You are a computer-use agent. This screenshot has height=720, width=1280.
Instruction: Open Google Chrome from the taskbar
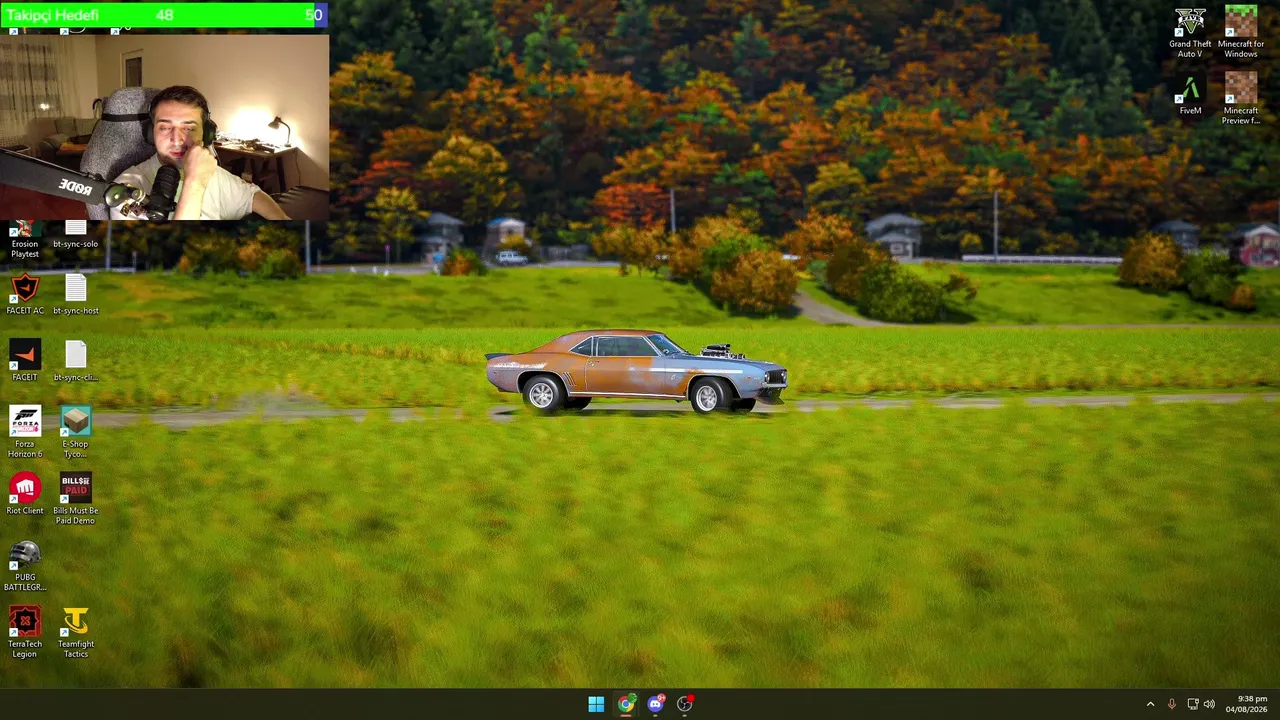click(626, 704)
